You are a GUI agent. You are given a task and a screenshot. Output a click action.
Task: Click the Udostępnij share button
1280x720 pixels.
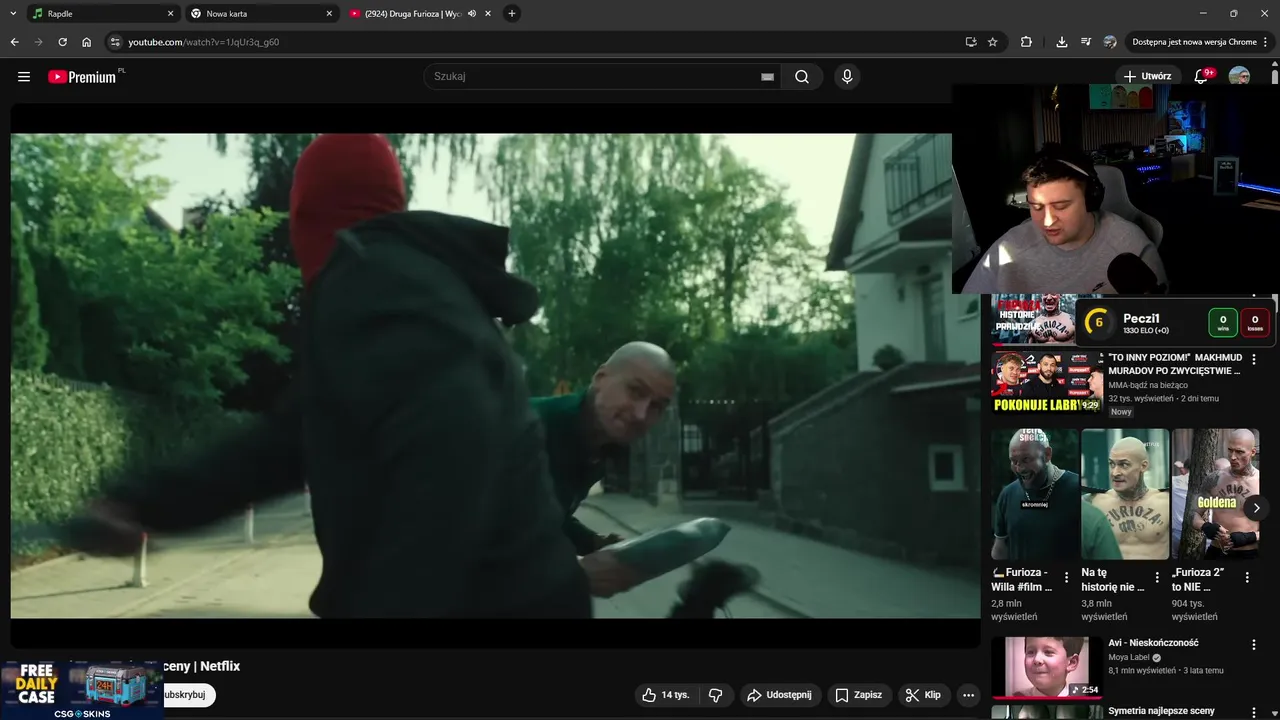point(780,695)
